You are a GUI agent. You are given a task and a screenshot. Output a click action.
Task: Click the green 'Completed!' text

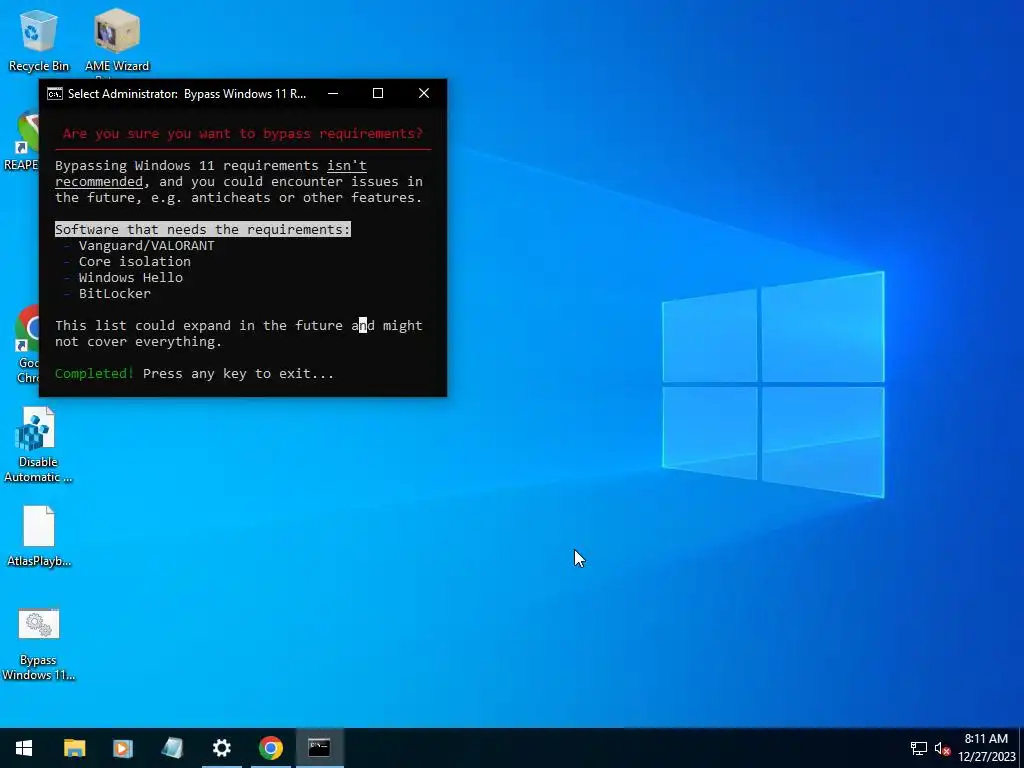(x=94, y=374)
